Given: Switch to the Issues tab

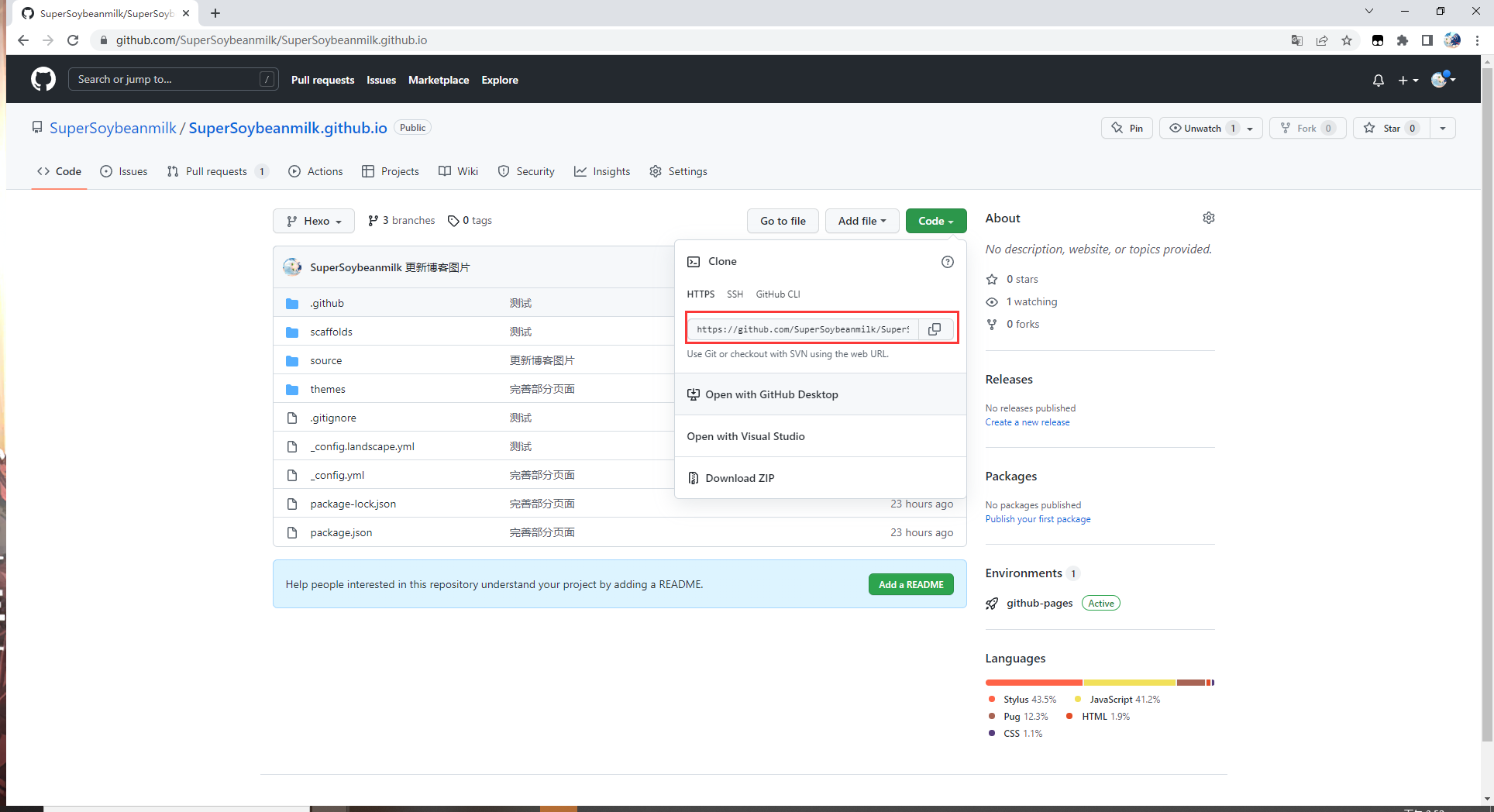Looking at the screenshot, I should 124,171.
